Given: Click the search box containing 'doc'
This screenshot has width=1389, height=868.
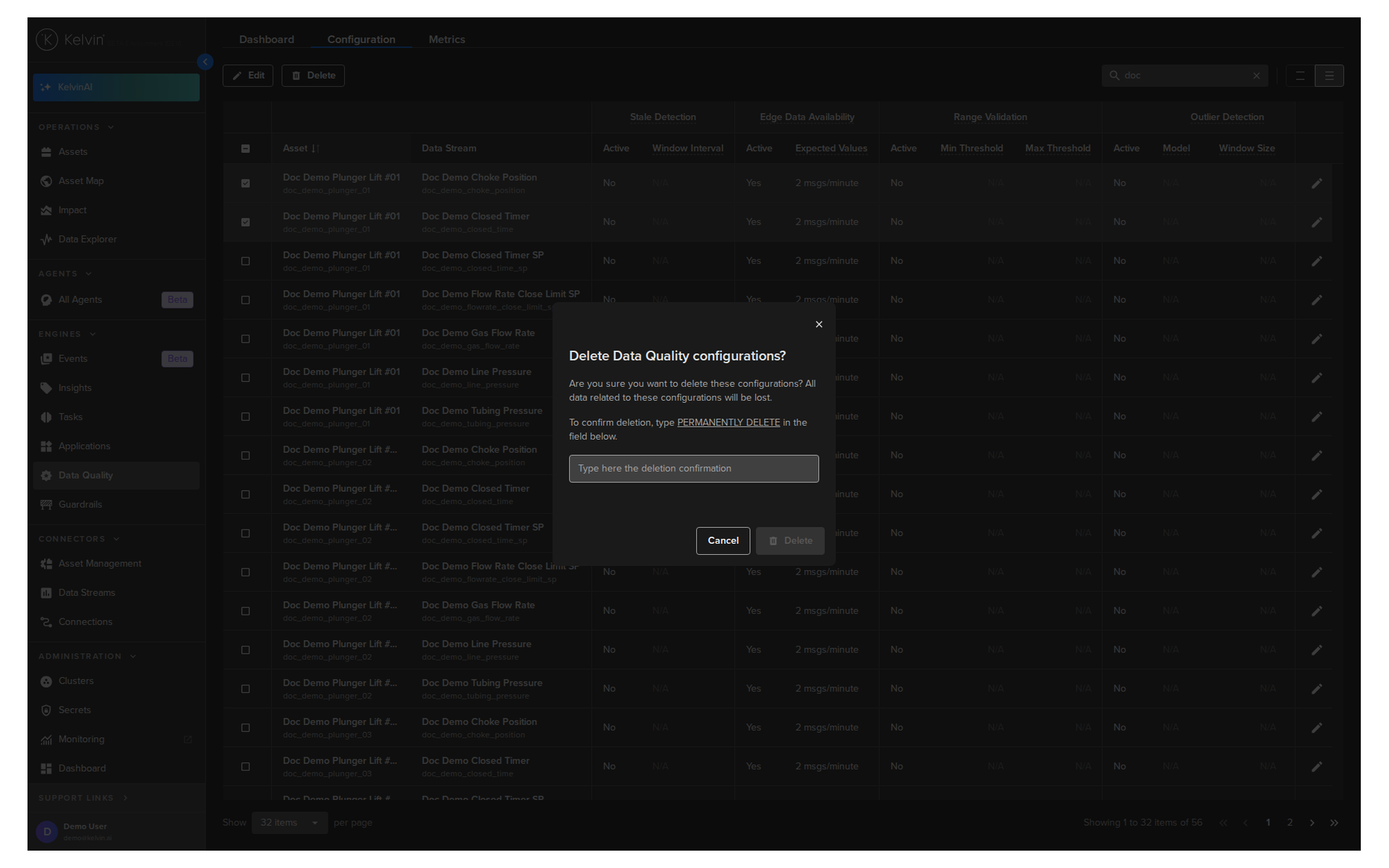Looking at the screenshot, I should click(x=1184, y=75).
